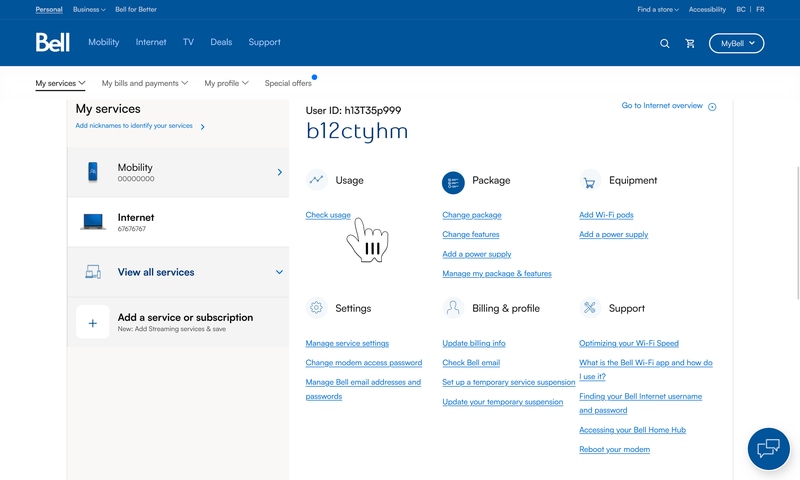Click the Equipment cart icon
Screen dimensions: 800x480
590,181
